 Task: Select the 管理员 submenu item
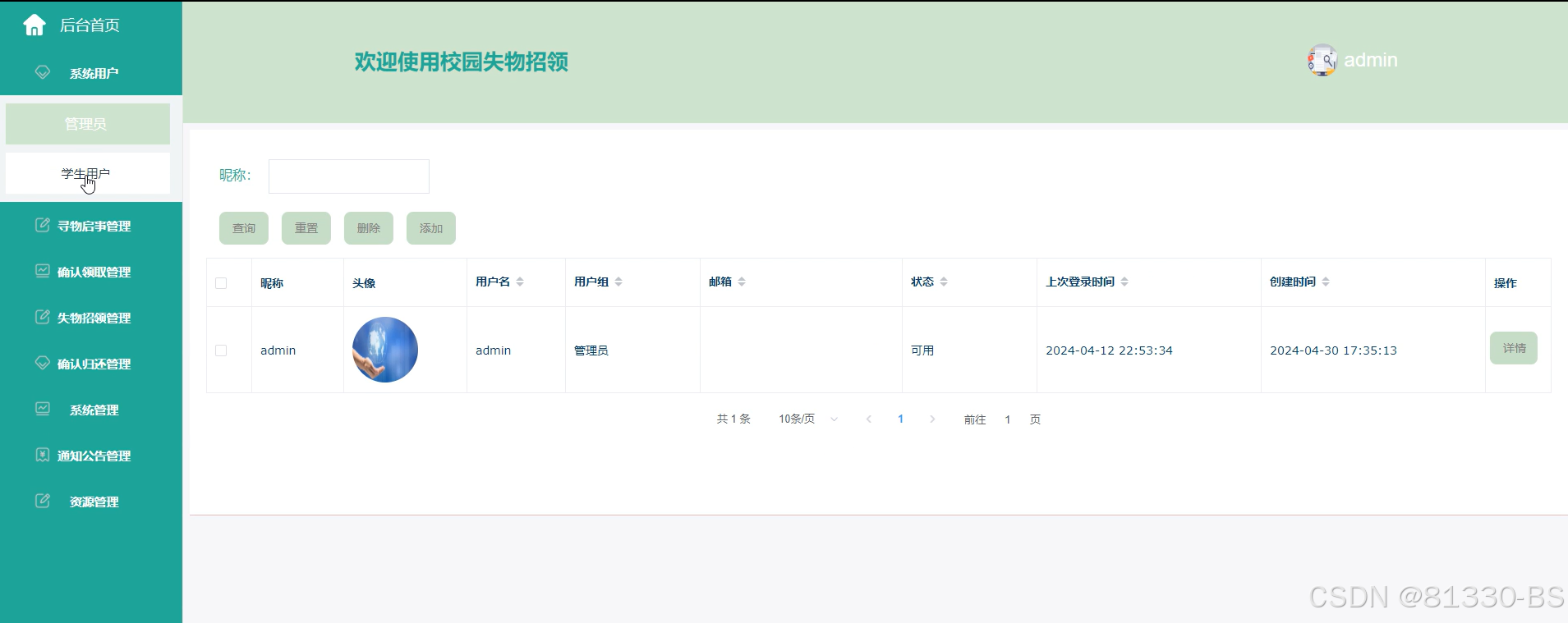88,124
